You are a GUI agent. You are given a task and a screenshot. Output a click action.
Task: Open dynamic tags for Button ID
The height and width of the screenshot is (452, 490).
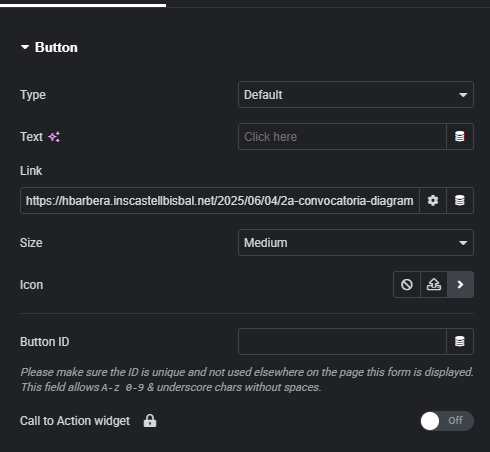[x=460, y=342]
